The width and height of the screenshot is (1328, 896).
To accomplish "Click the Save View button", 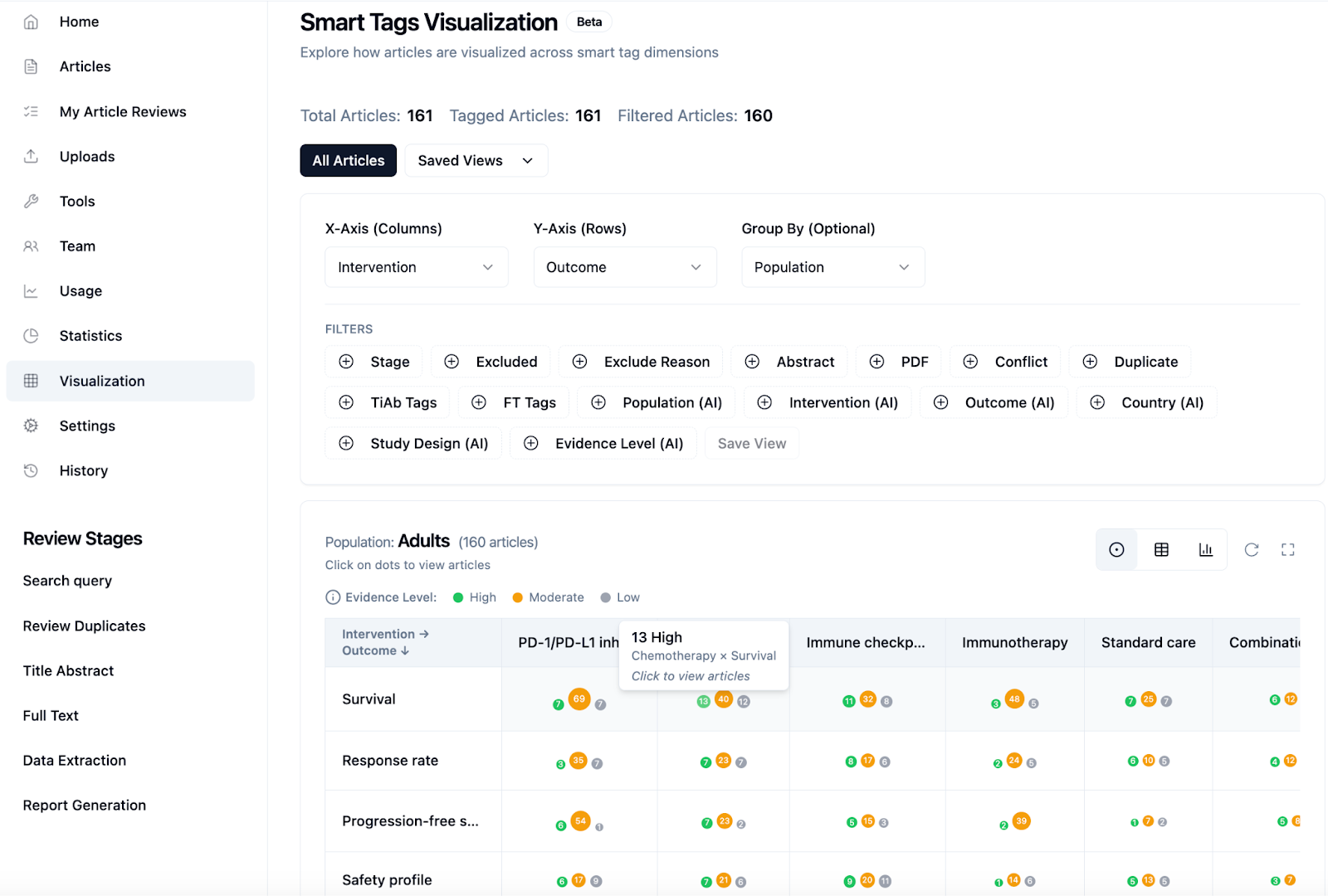I will pyautogui.click(x=751, y=443).
